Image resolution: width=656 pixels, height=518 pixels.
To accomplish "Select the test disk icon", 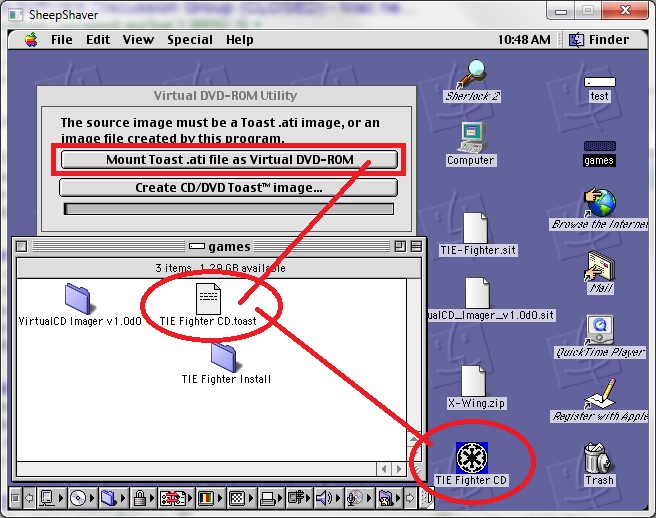I will point(600,89).
